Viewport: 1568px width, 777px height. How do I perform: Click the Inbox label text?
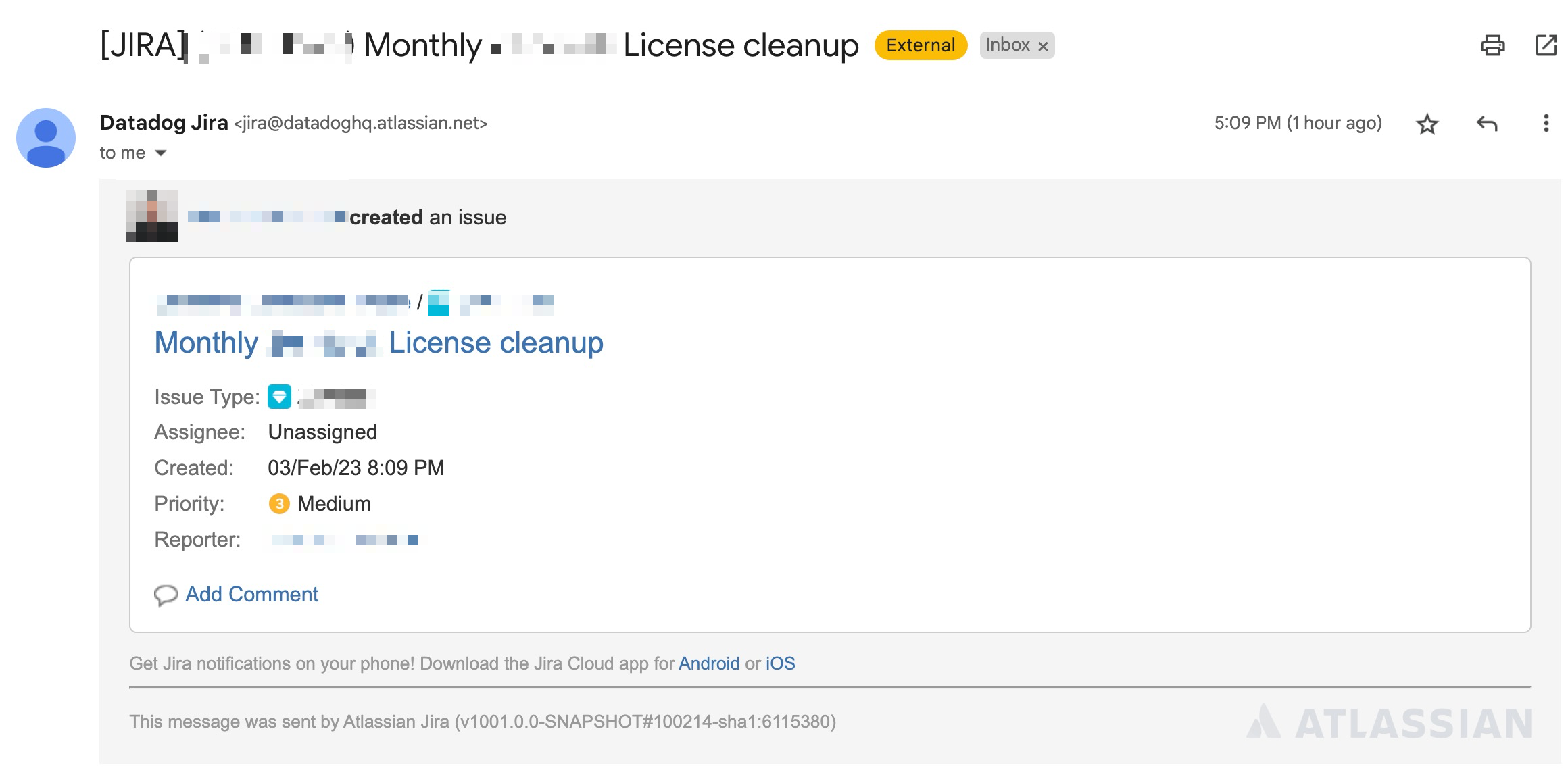point(1007,45)
